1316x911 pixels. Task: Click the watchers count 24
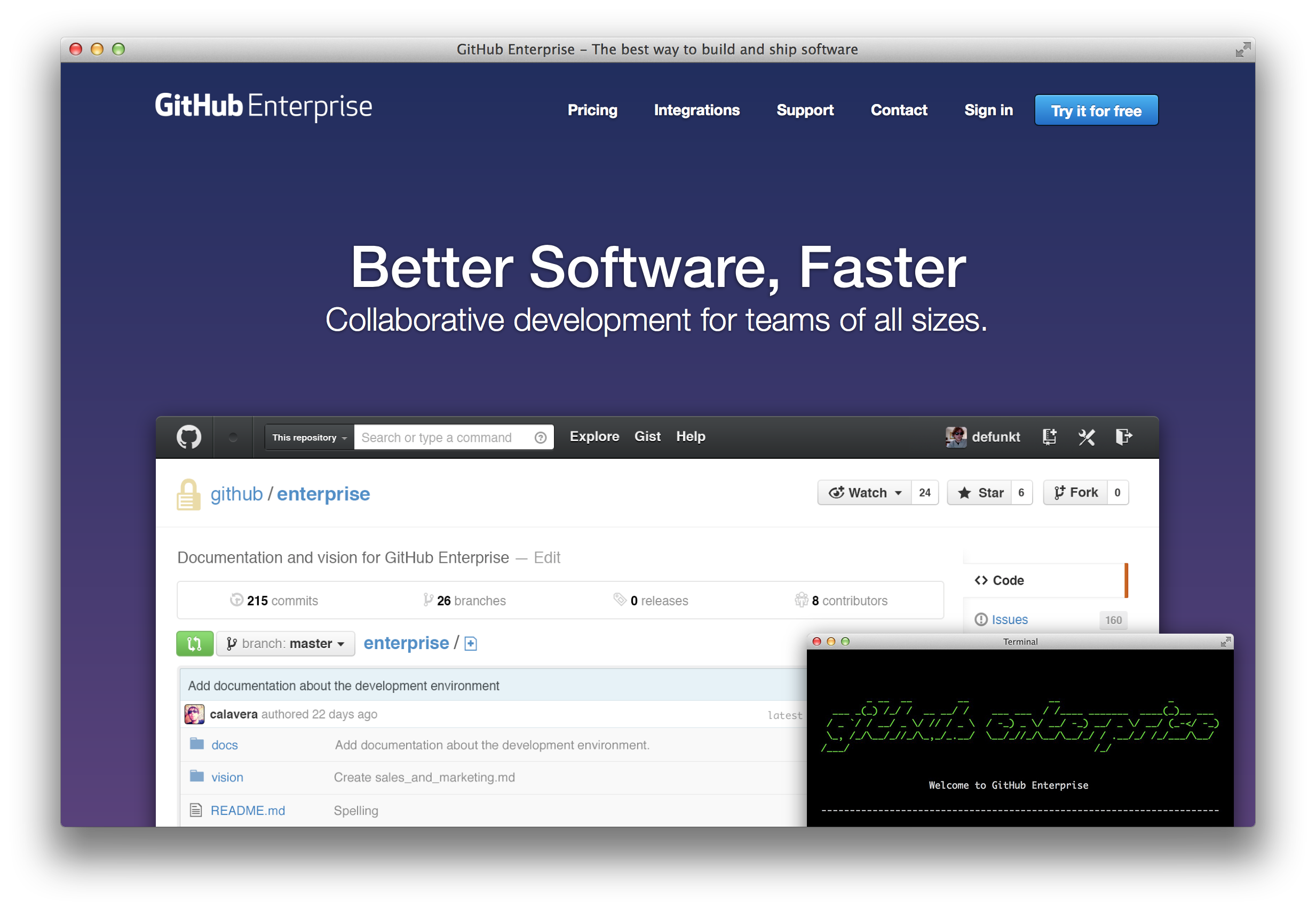click(925, 493)
